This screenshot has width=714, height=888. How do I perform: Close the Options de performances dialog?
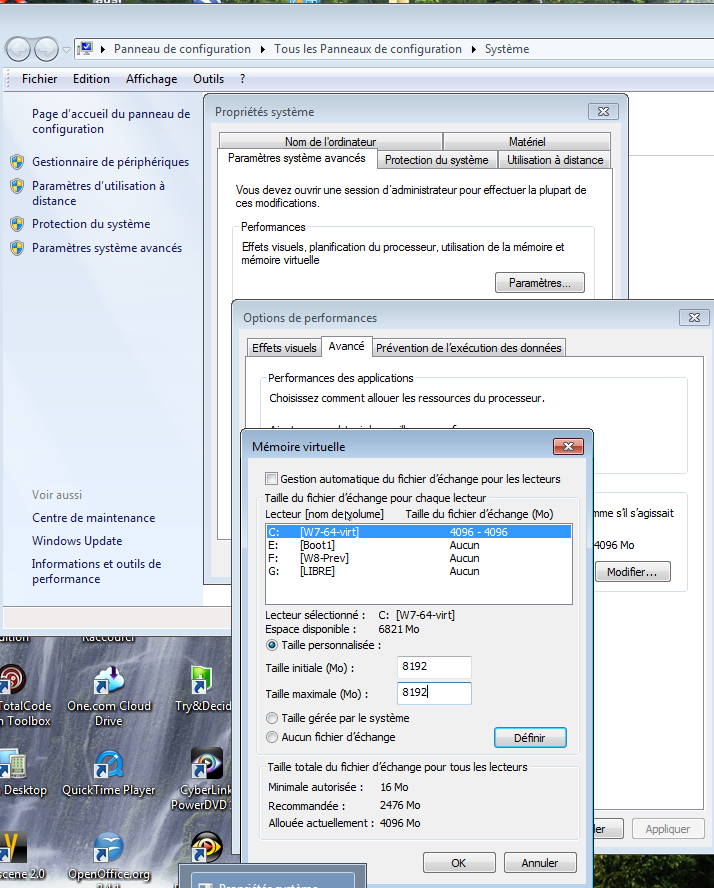pos(694,318)
